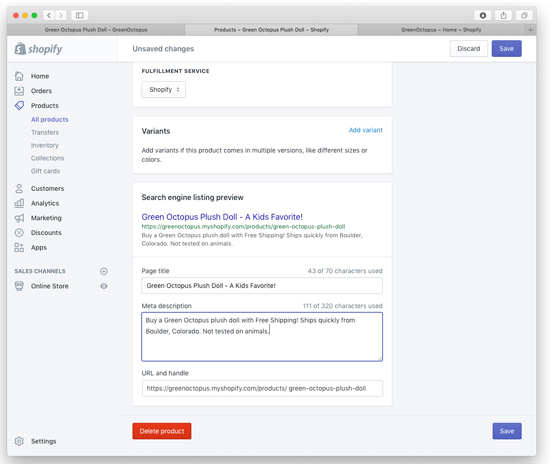Viewport: 550px width, 464px height.
Task: Click the bottom Save button
Action: click(507, 431)
